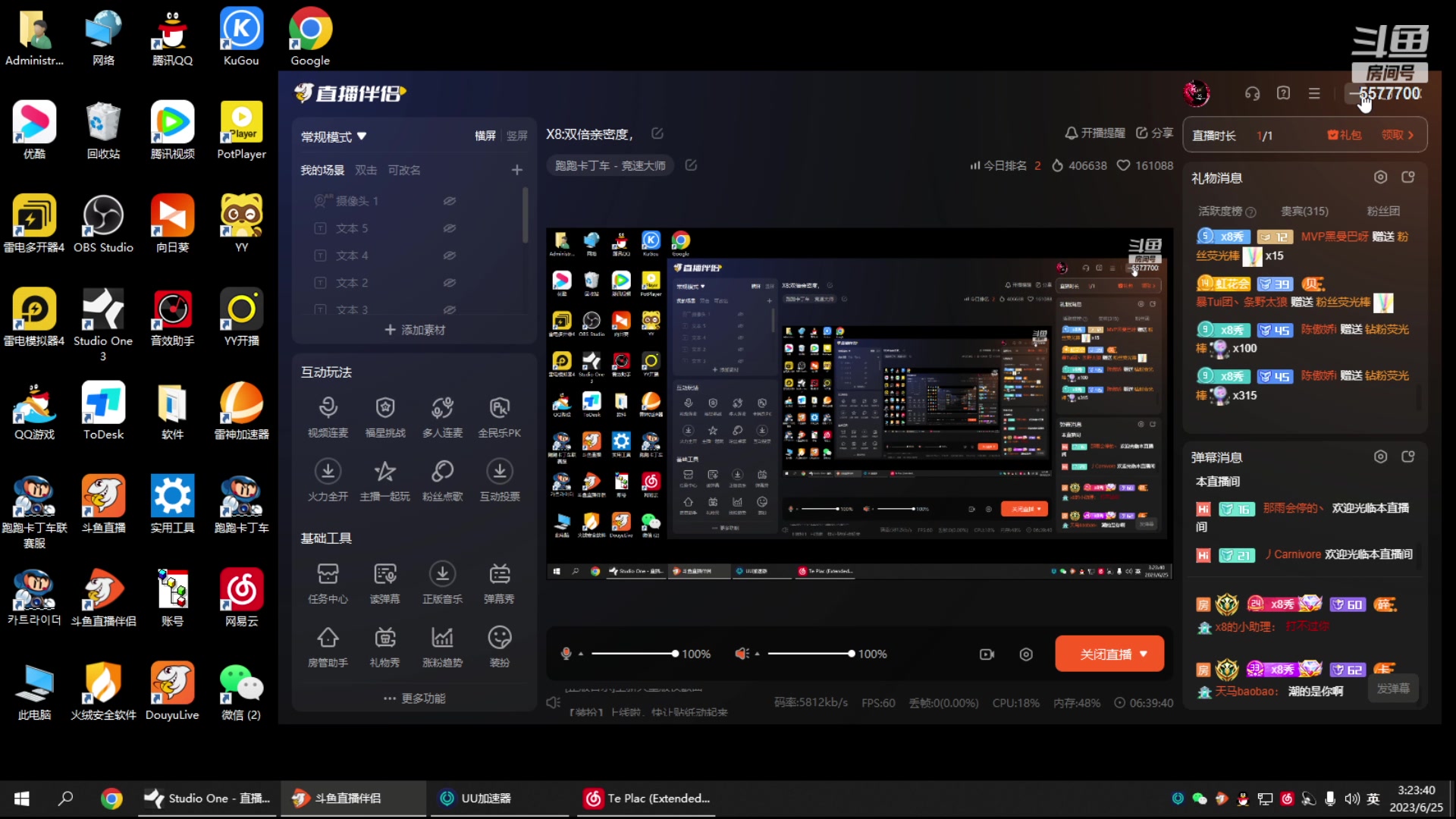Adjust the speaker volume slider
The width and height of the screenshot is (1456, 819).
(811, 654)
